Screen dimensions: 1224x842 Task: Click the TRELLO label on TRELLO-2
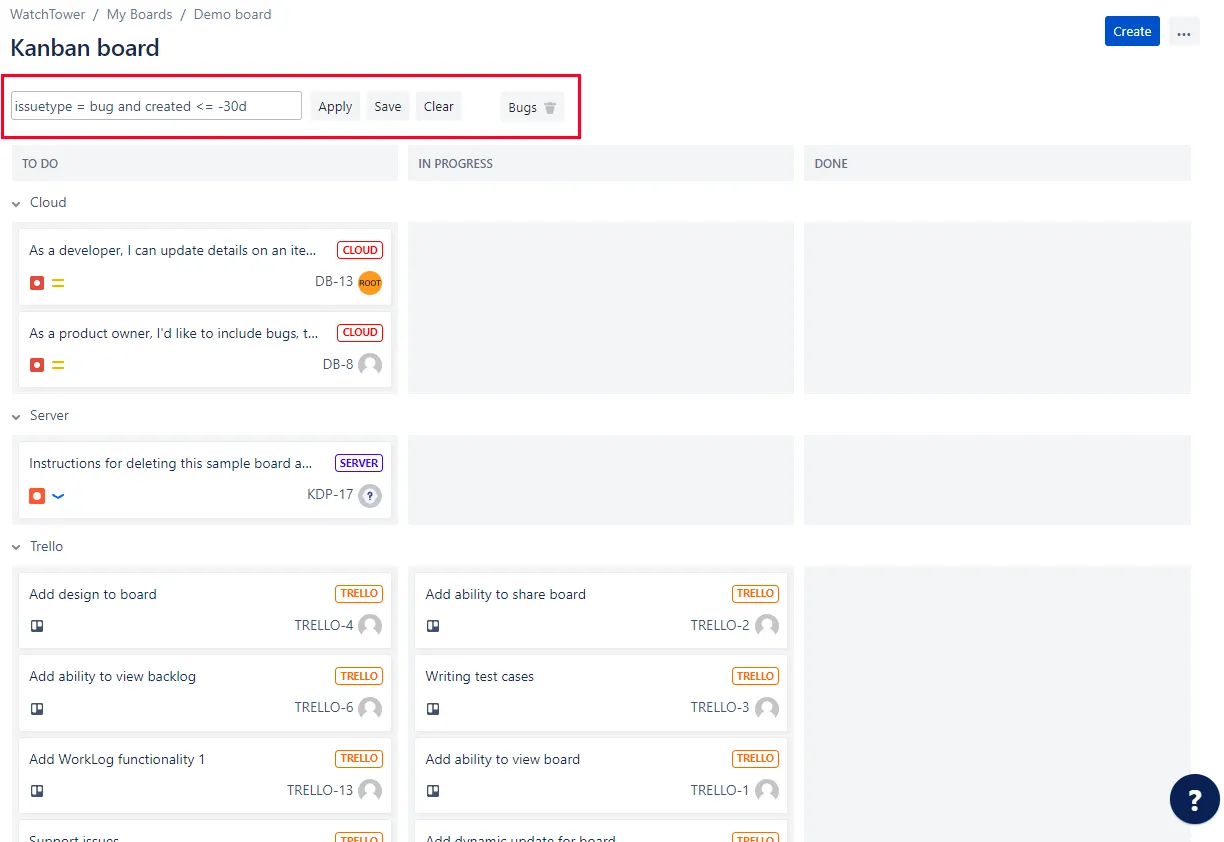pyautogui.click(x=755, y=593)
